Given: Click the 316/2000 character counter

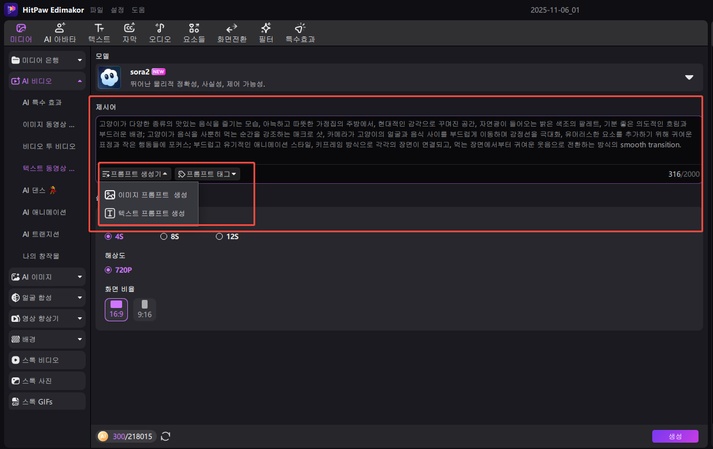Looking at the screenshot, I should [683, 174].
